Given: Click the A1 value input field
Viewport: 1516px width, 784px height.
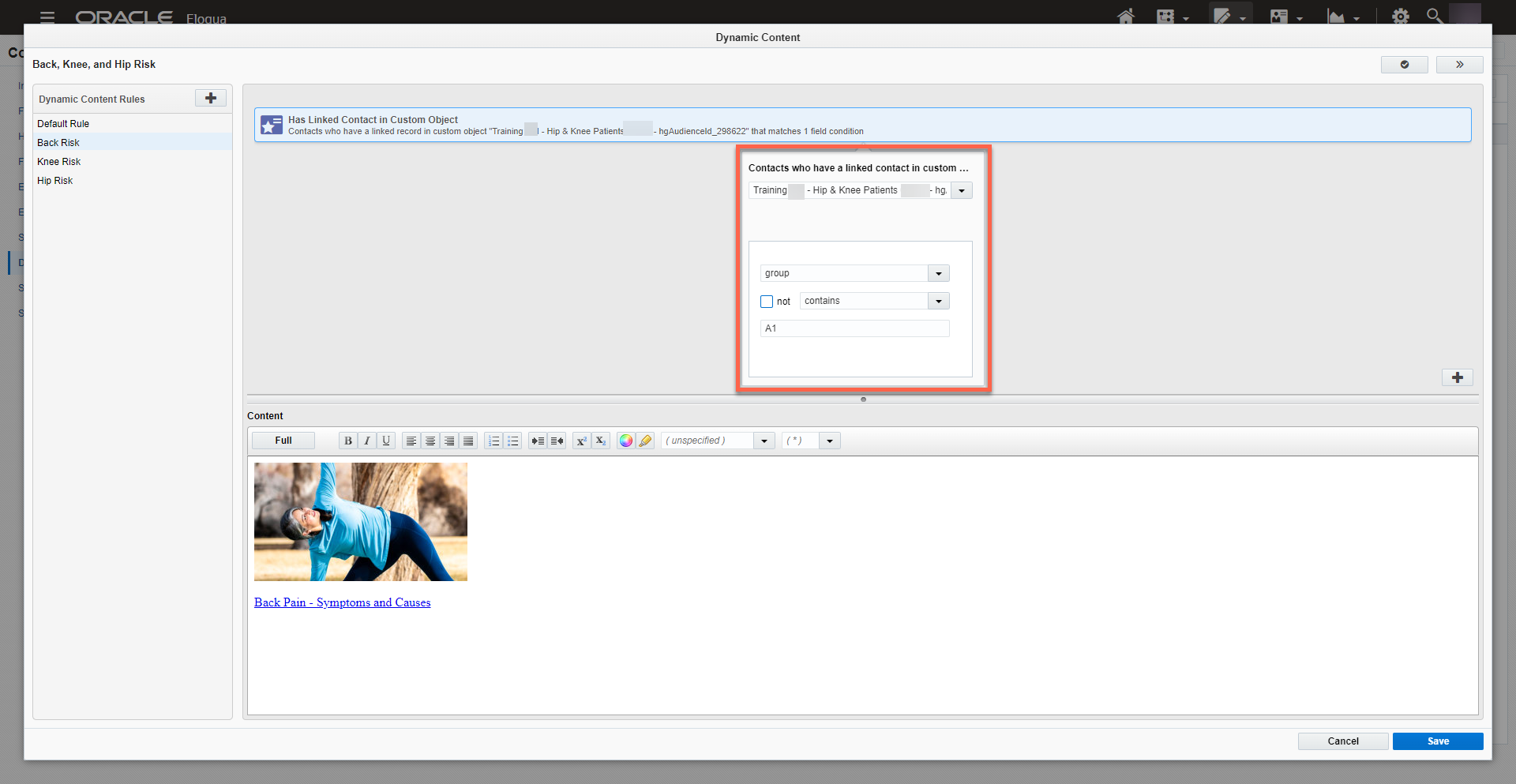Looking at the screenshot, I should coord(854,328).
